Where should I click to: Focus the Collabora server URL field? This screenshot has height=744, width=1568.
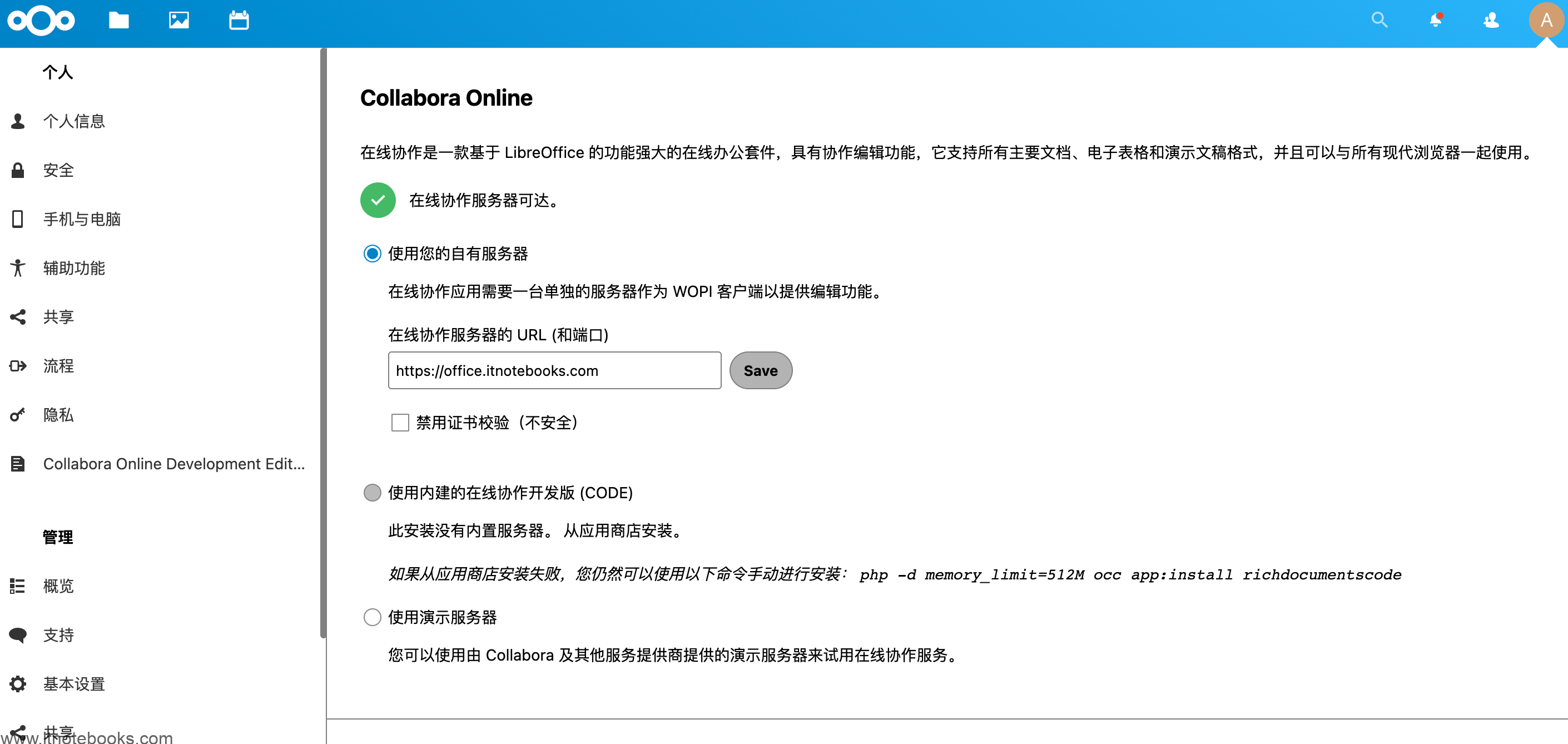click(x=554, y=371)
